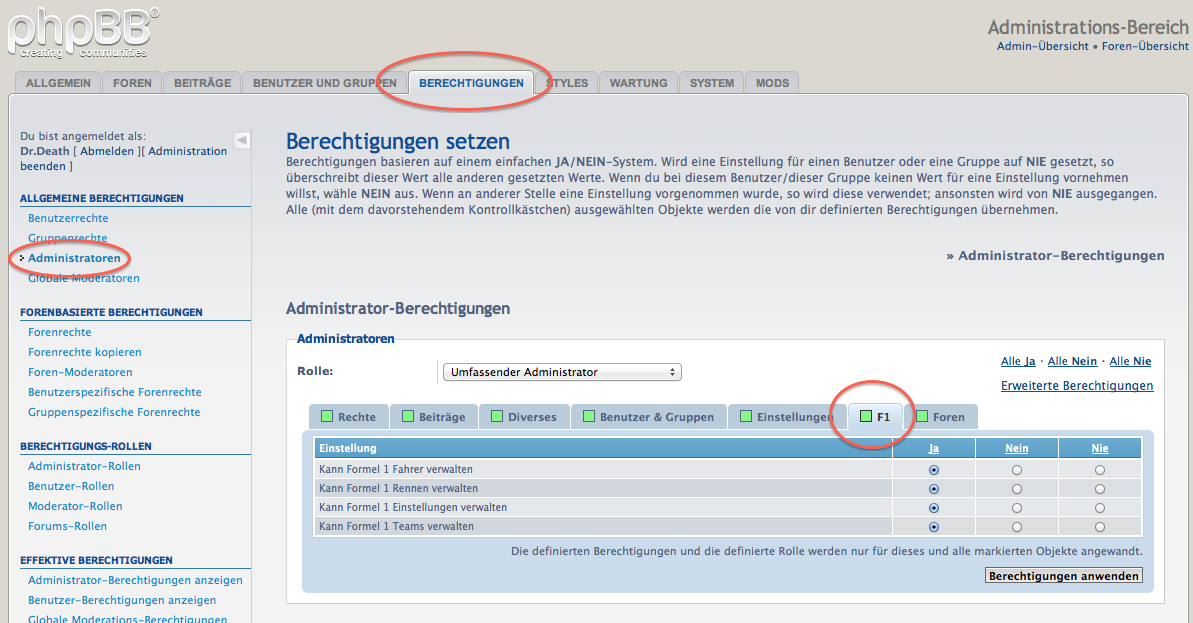Screen dimensions: 1193x623
Task: Select Nein for Formel 1 Fahrer verwalten
Action: pyautogui.click(x=1016, y=470)
